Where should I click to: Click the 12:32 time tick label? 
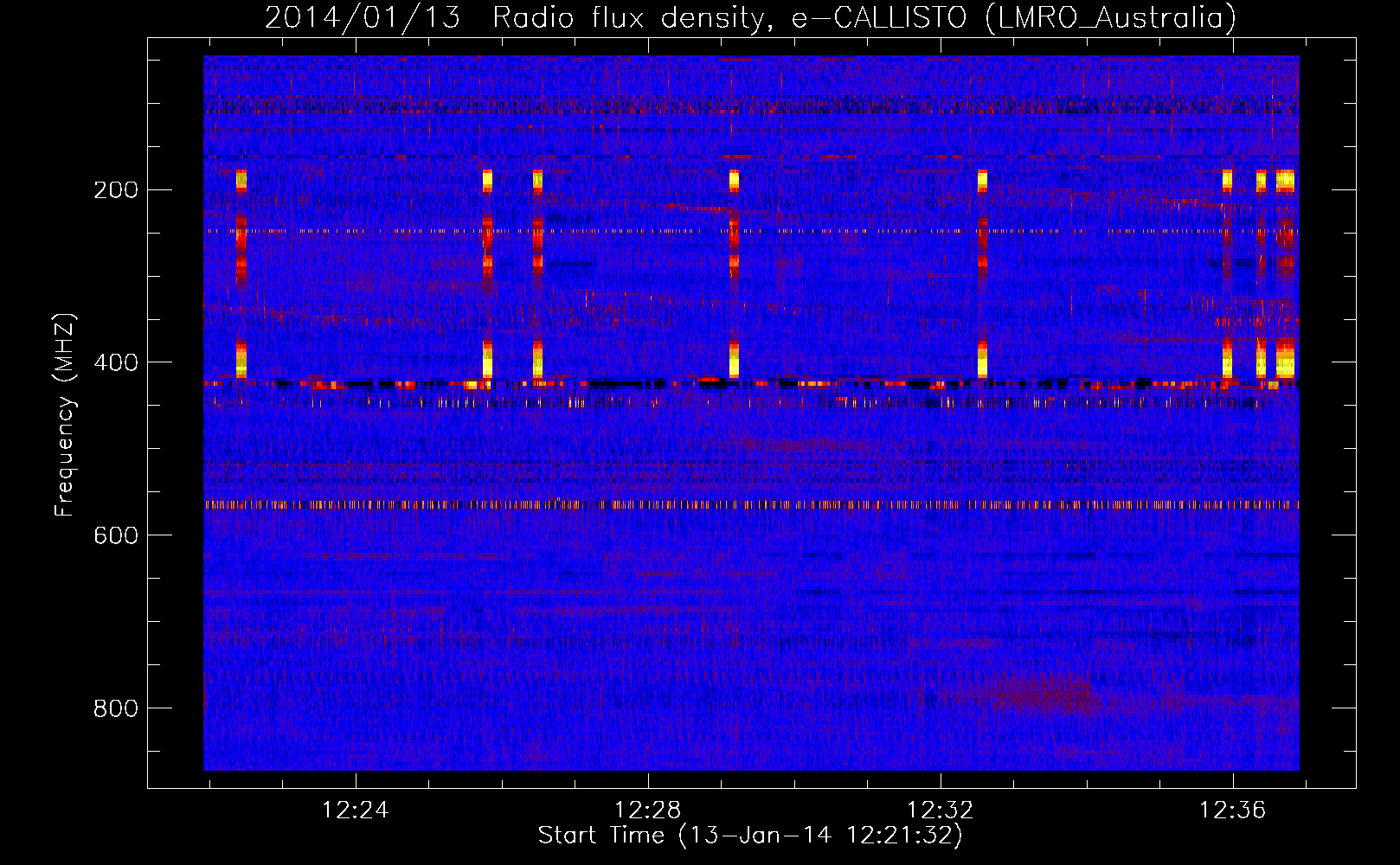click(940, 811)
